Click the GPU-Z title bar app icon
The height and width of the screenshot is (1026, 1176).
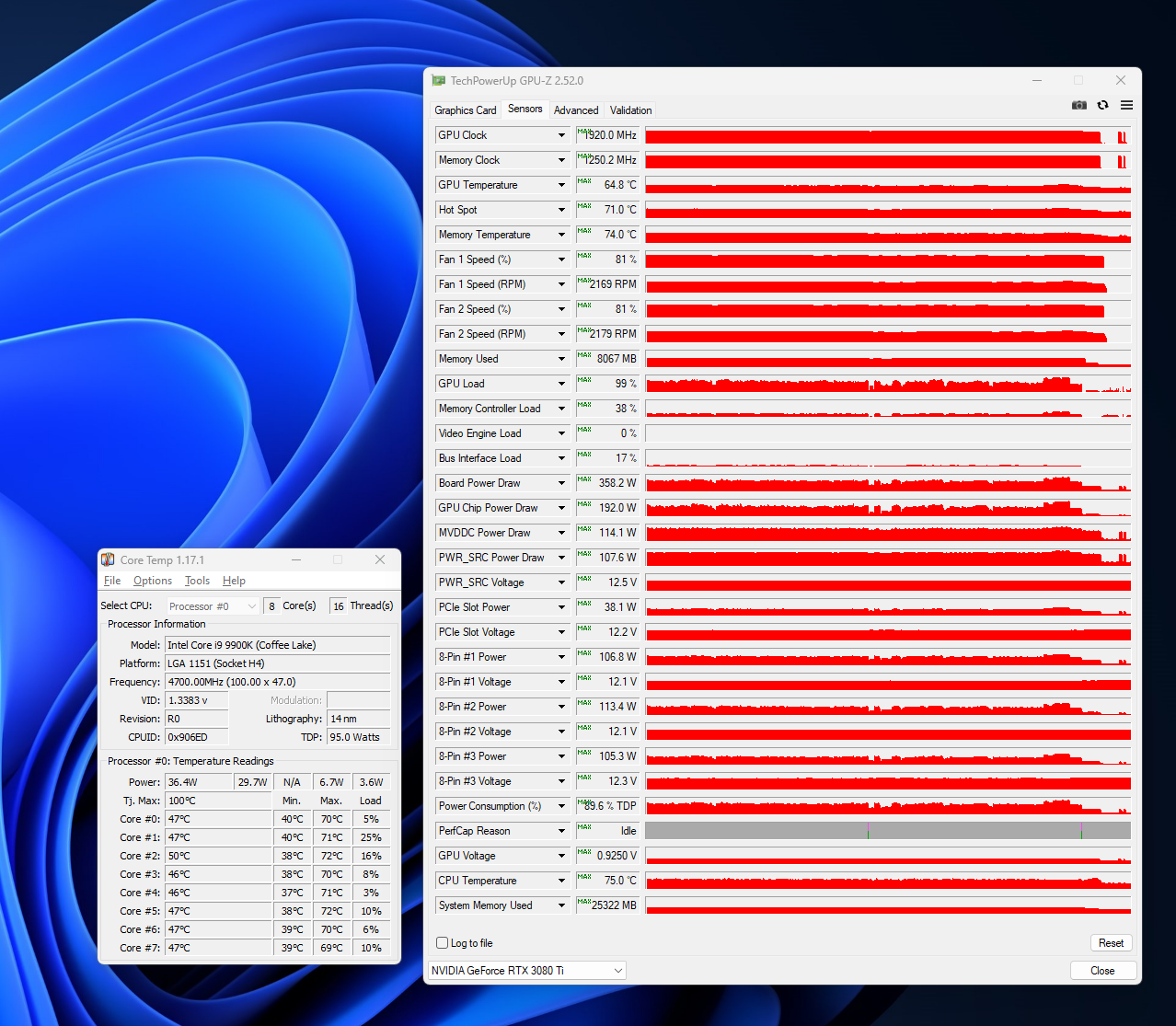pyautogui.click(x=439, y=81)
